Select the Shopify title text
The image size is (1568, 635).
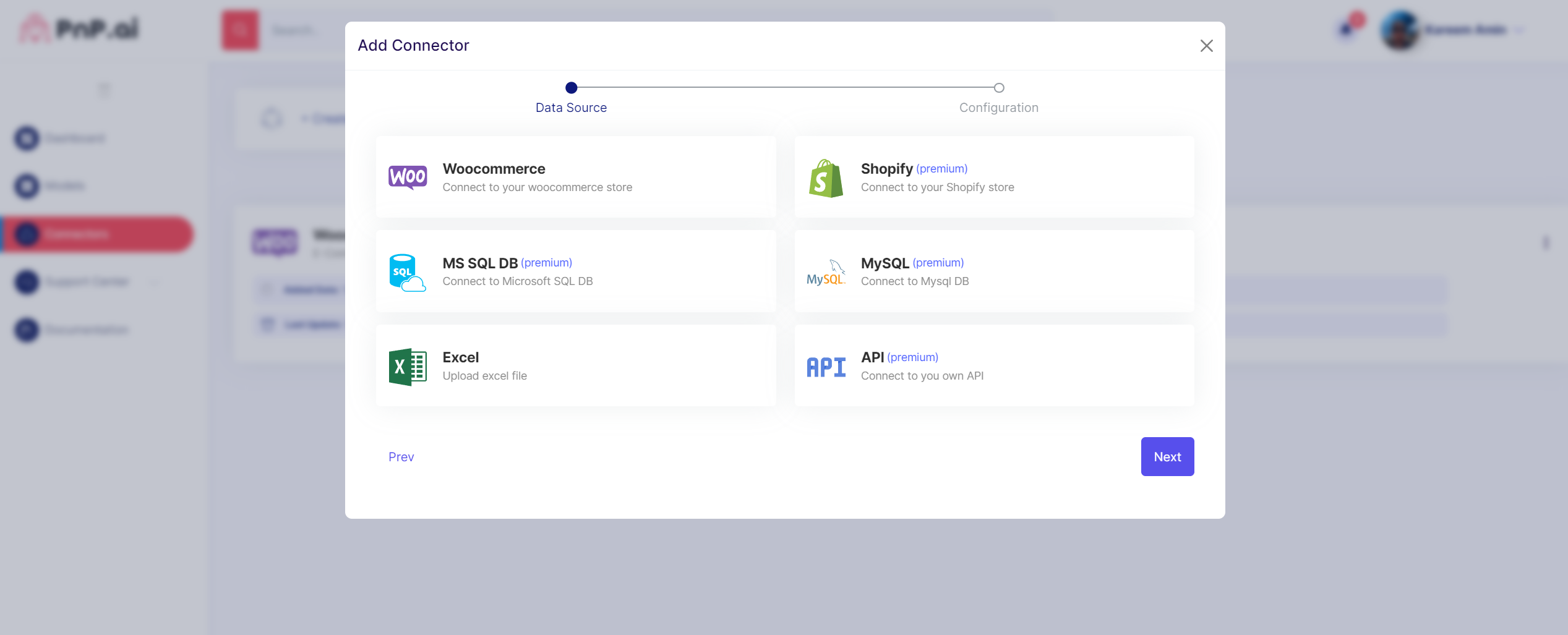click(887, 169)
